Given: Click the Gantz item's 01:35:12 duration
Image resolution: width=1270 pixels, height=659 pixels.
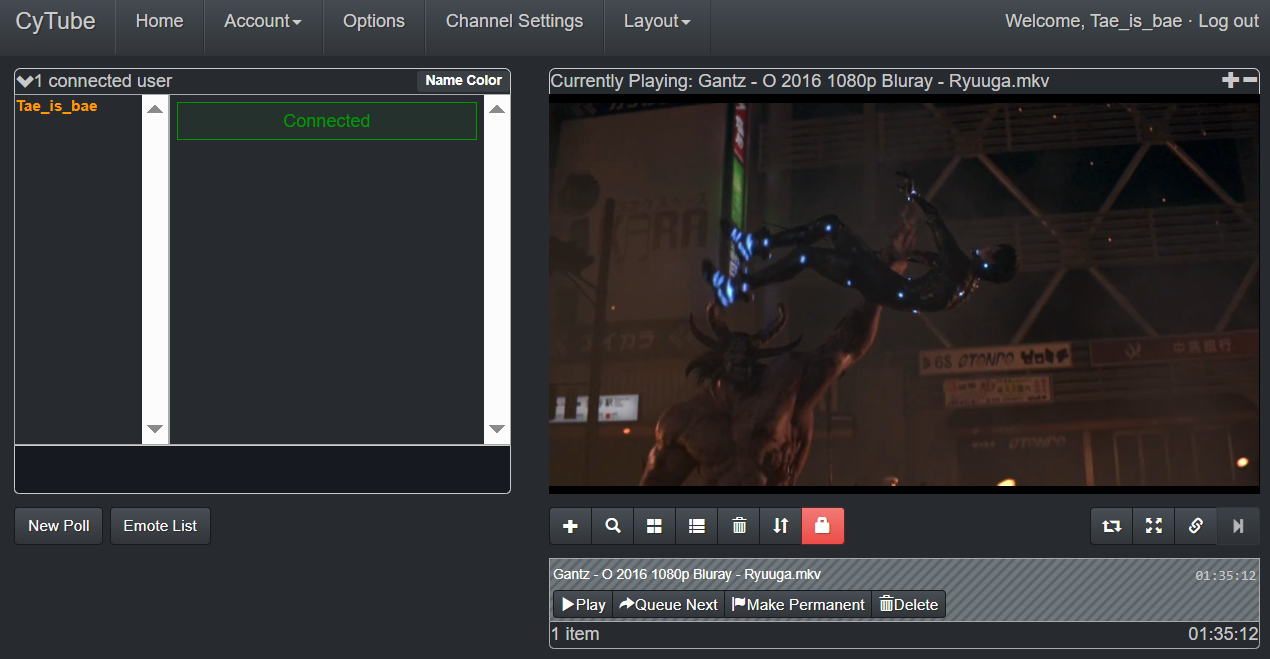Looking at the screenshot, I should click(x=1225, y=576).
